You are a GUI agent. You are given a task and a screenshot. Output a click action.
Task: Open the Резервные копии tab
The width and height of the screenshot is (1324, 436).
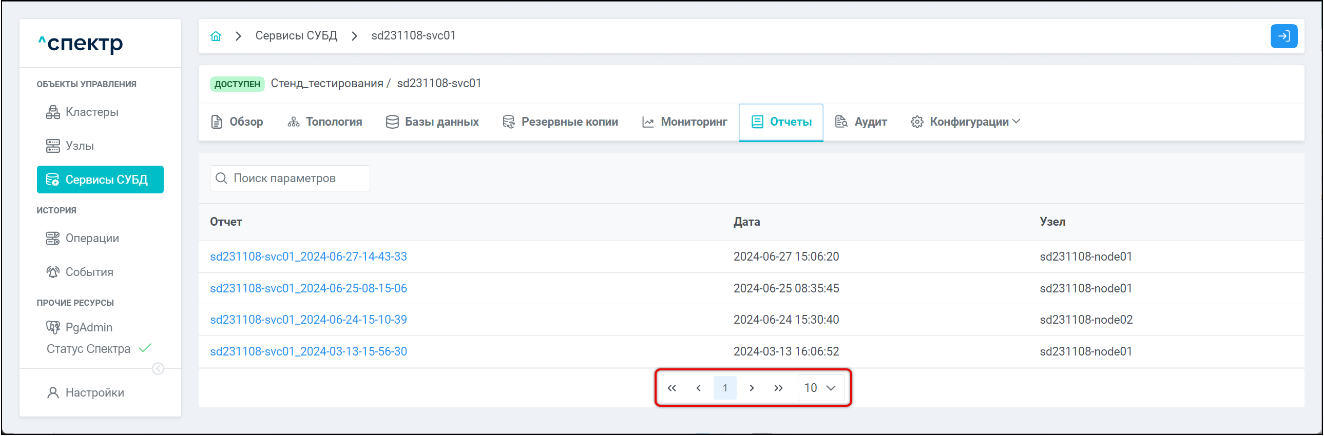tap(559, 122)
